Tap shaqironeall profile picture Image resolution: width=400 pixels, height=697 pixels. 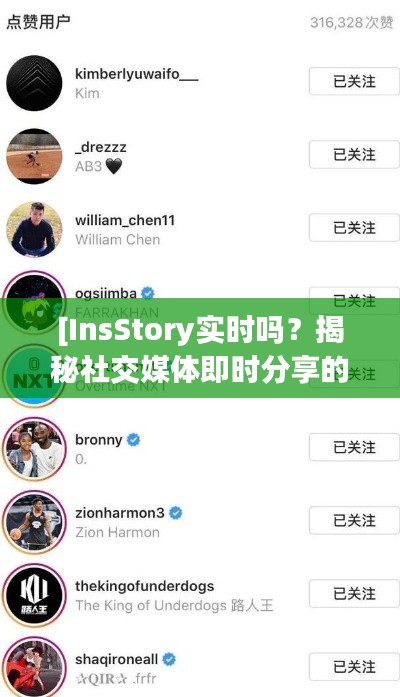(x=34, y=668)
